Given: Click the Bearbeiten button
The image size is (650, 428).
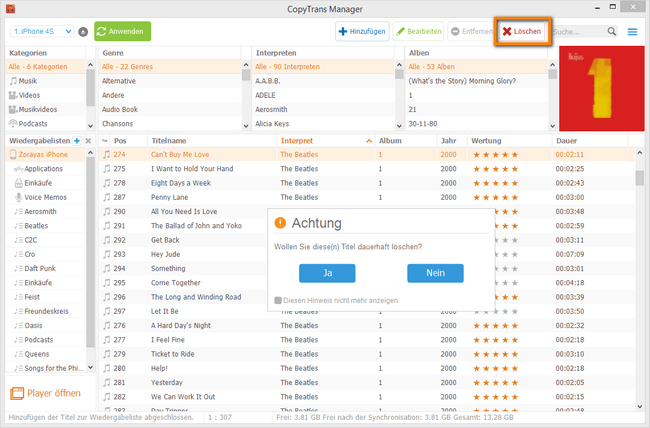Looking at the screenshot, I should tap(419, 32).
